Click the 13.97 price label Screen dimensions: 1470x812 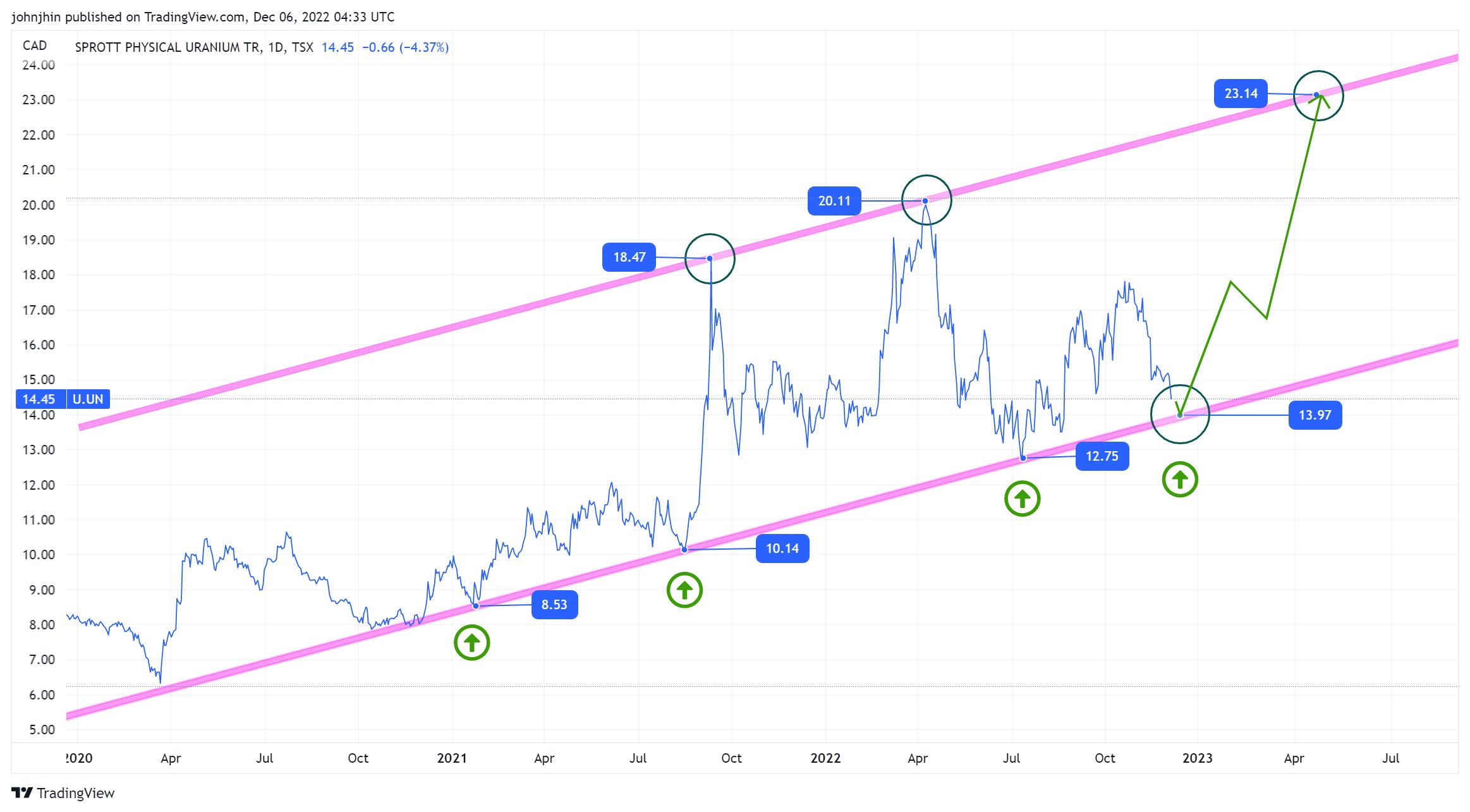(x=1315, y=415)
